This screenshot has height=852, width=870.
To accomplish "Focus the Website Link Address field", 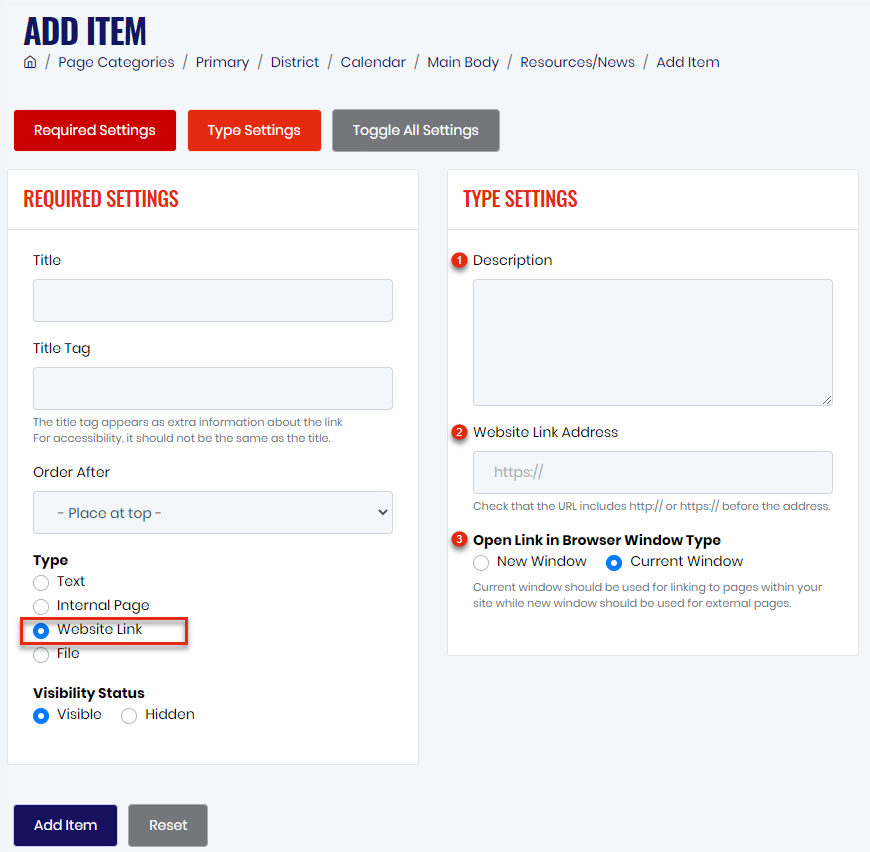I will pos(652,473).
